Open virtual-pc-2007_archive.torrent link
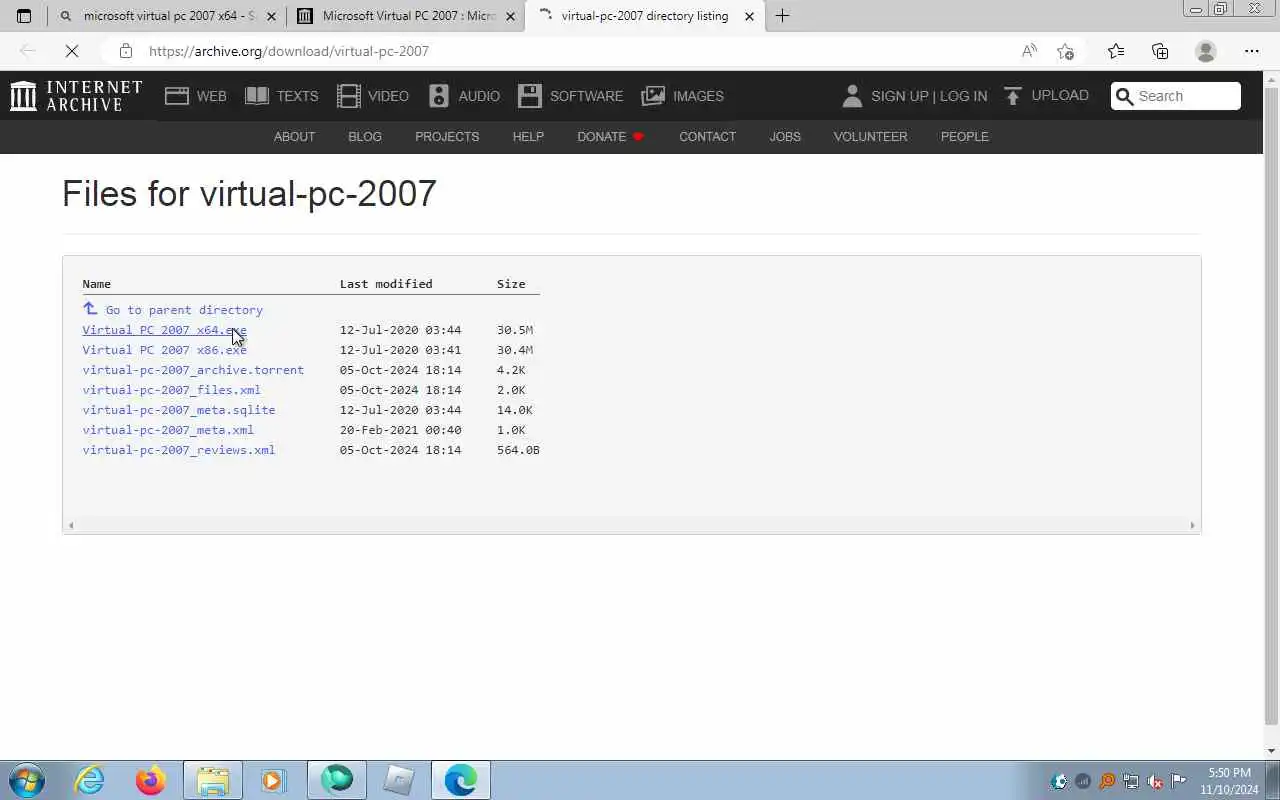Screen dimensions: 1280x800 [193, 370]
